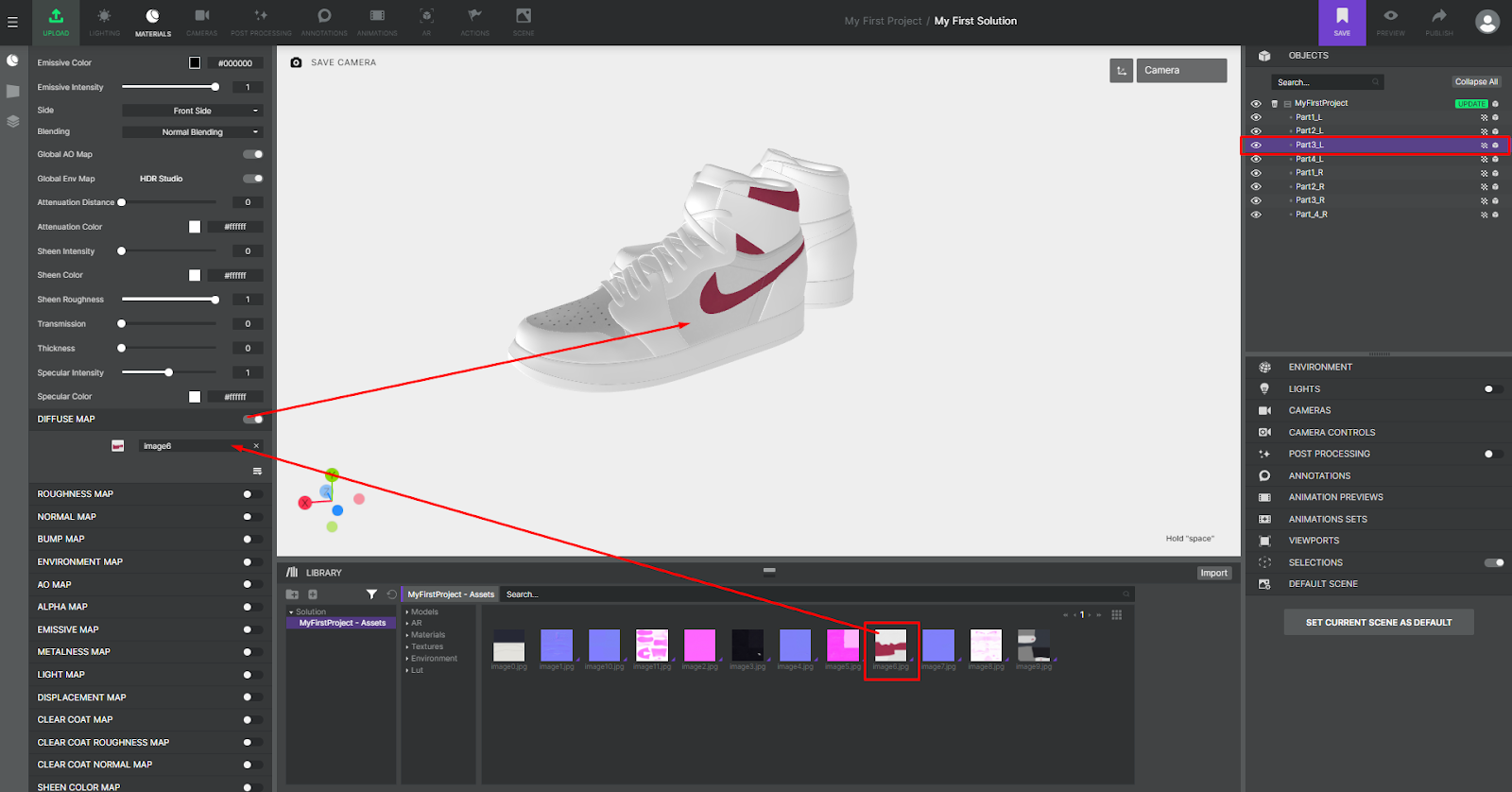Enable the Bump Map toggle
Screen dimensions: 1512x792
pyautogui.click(x=252, y=539)
